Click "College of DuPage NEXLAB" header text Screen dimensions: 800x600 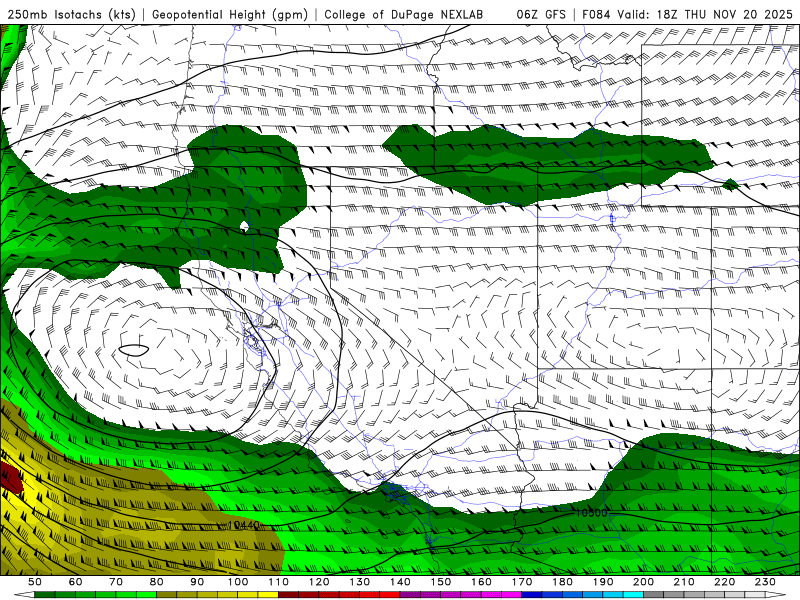(404, 14)
